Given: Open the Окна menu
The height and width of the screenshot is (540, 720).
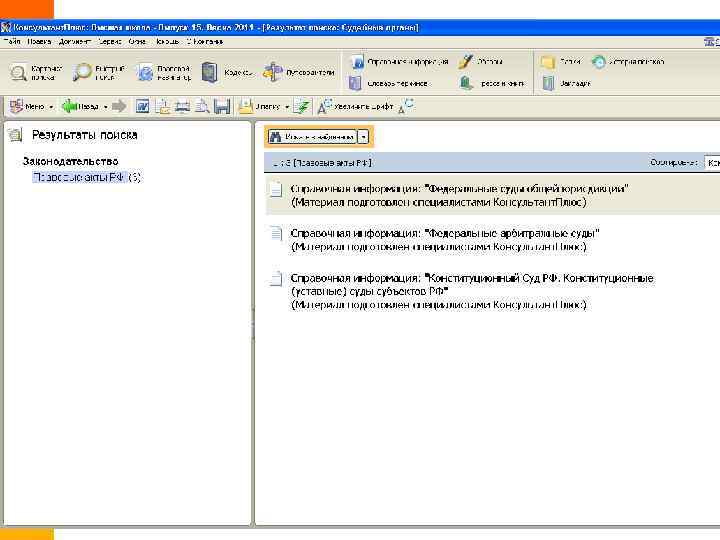Looking at the screenshot, I should pos(137,42).
